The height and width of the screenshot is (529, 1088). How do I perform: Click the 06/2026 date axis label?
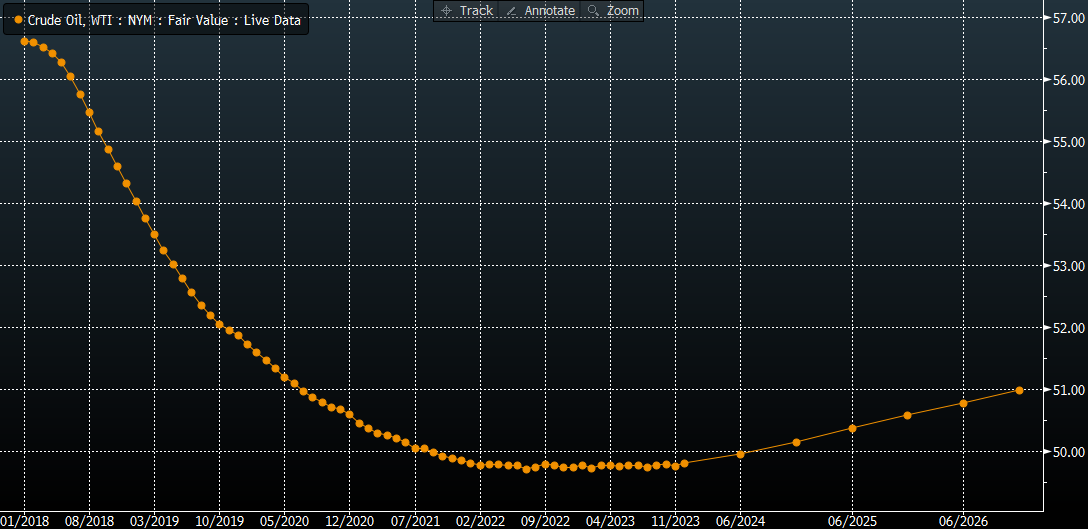(963, 520)
